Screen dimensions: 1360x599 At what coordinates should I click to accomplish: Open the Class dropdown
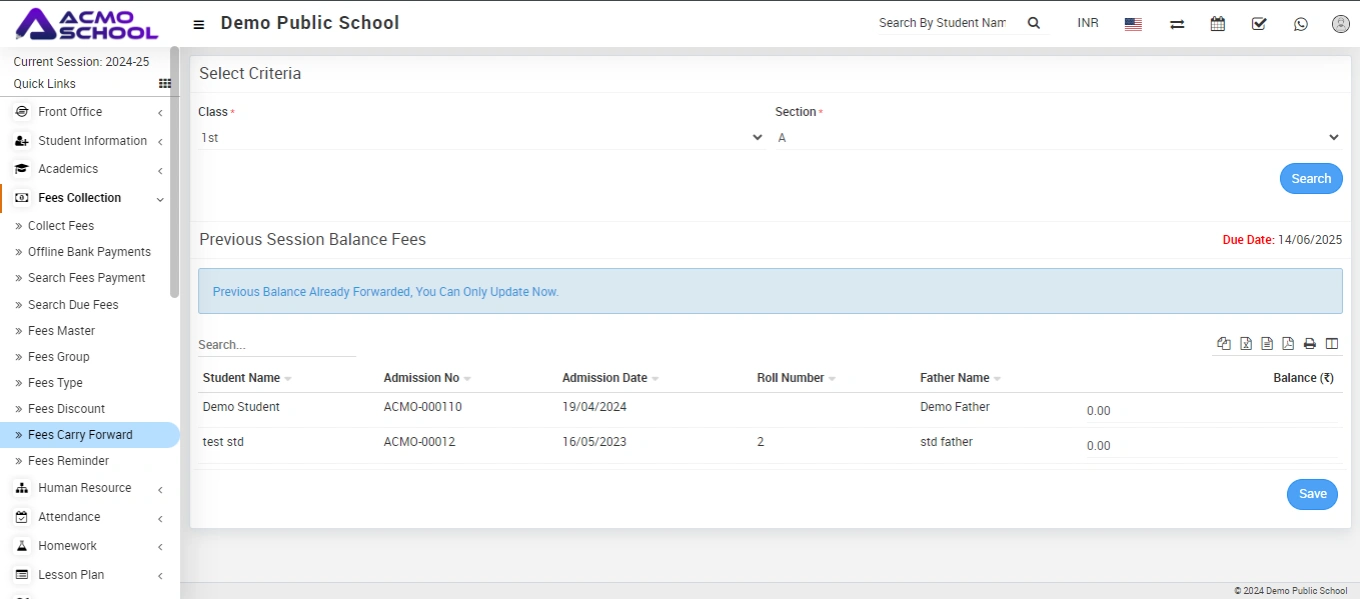(481, 138)
